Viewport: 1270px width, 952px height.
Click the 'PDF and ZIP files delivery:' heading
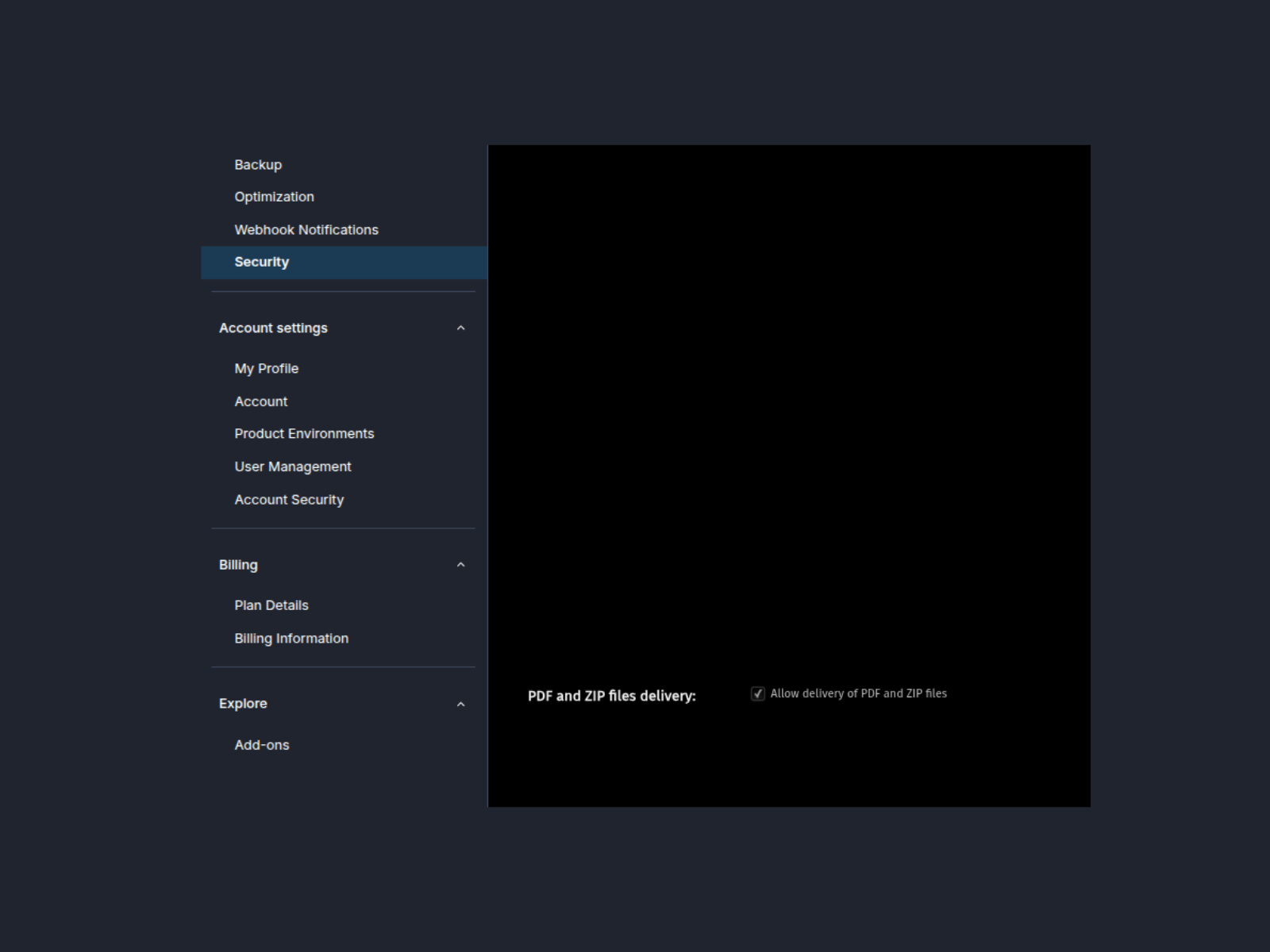[611, 696]
